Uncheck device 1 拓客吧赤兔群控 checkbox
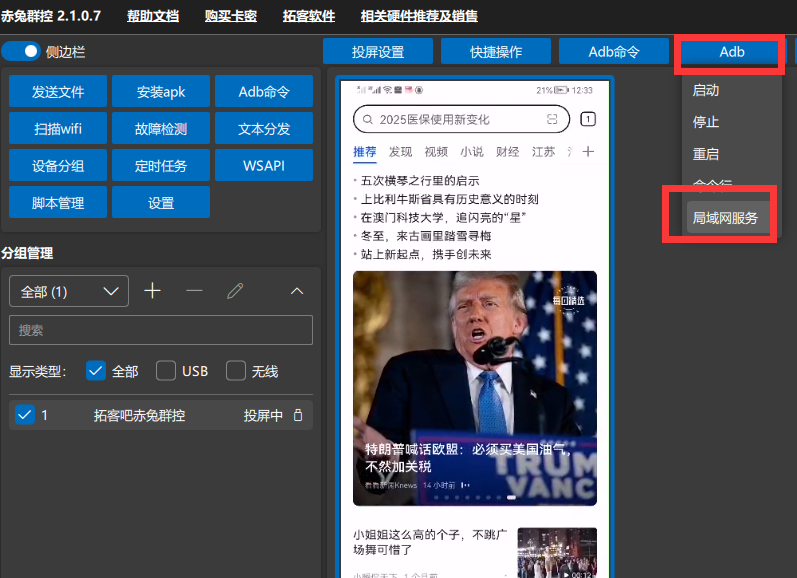Viewport: 797px width, 578px height. [x=24, y=415]
